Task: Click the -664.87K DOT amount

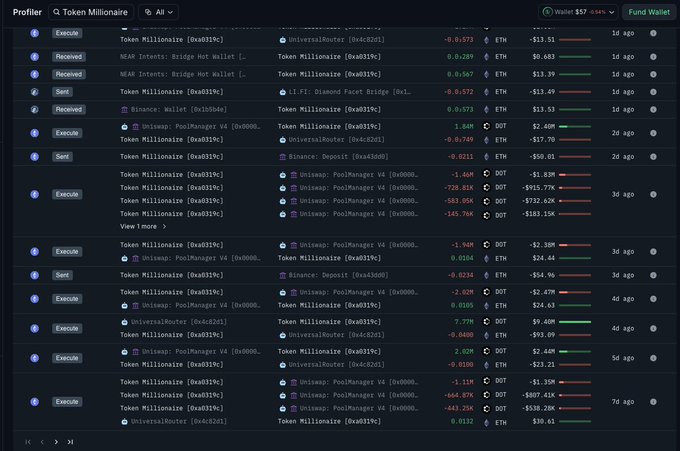Action: point(459,395)
